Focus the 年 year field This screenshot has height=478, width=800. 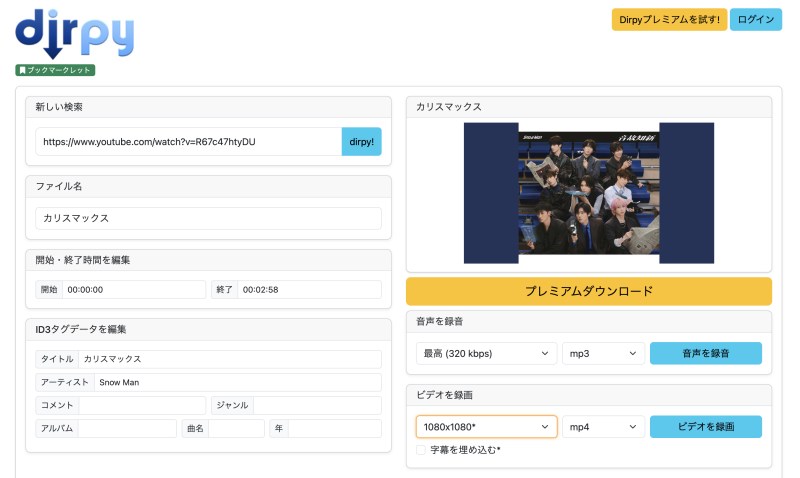(x=335, y=429)
